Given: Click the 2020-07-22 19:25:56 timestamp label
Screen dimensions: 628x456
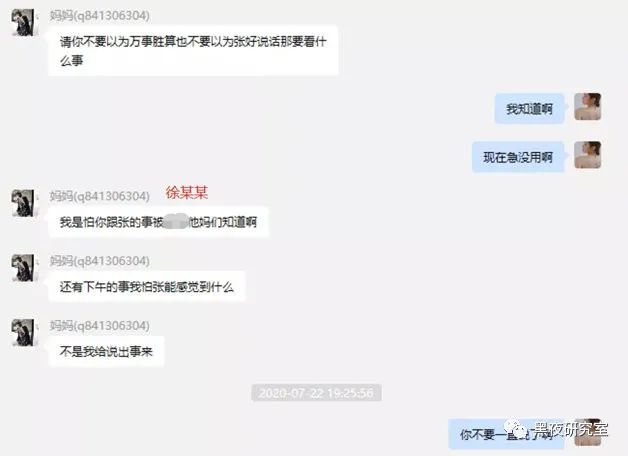Looking at the screenshot, I should click(x=316, y=393).
